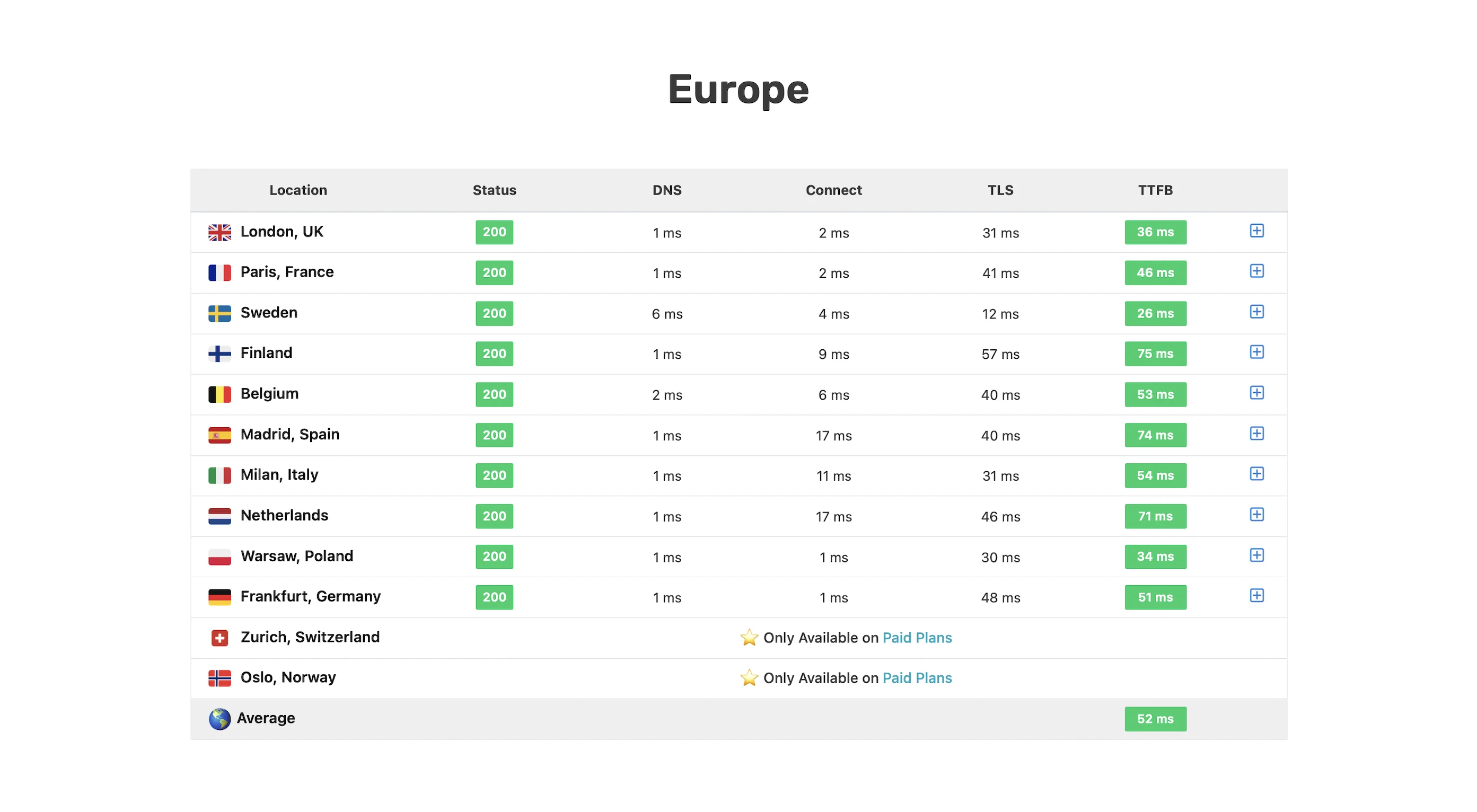The height and width of the screenshot is (812, 1477).
Task: Click the UK flag icon
Action: tap(219, 232)
